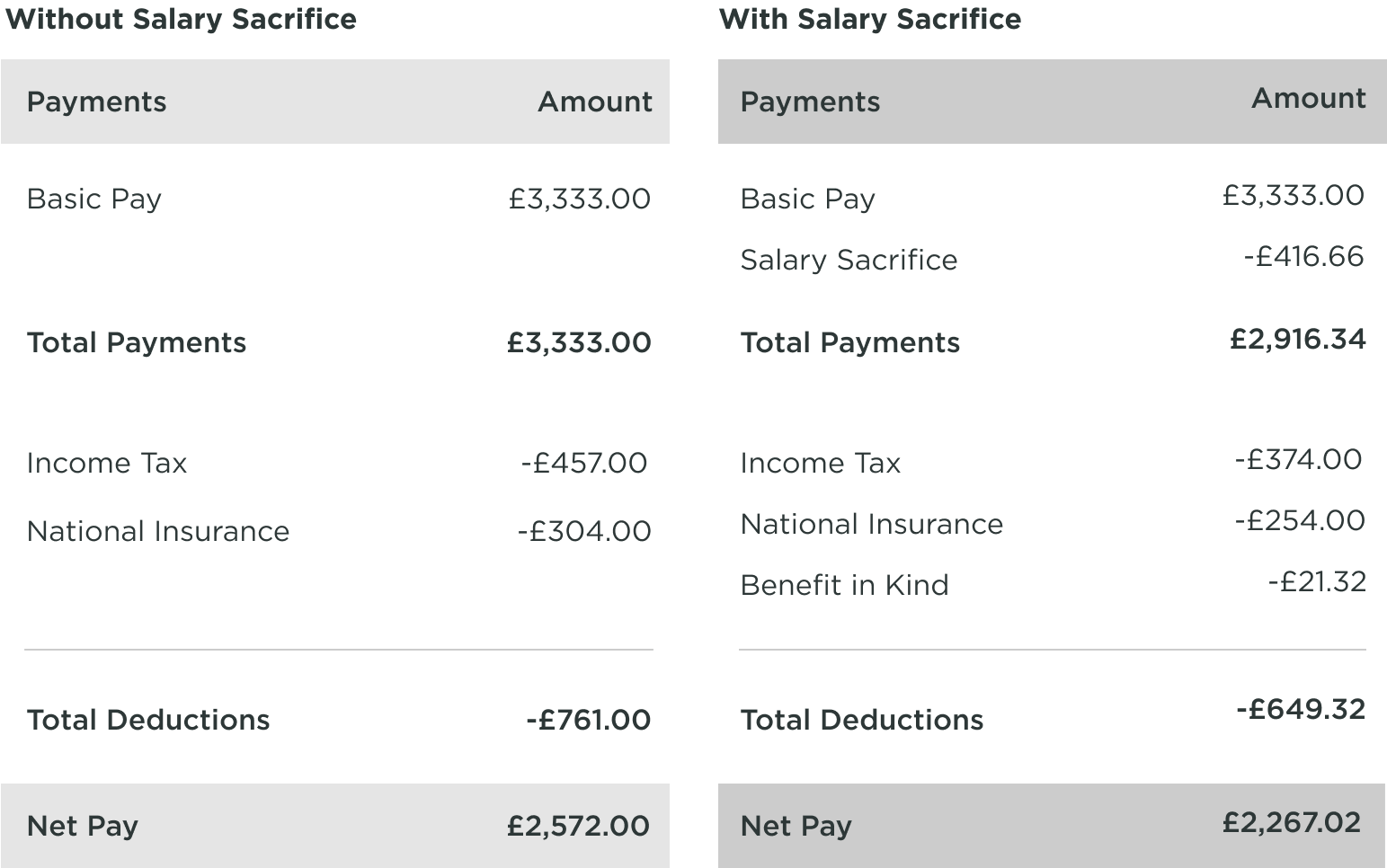This screenshot has width=1387, height=868.
Task: Click the -£254.00 National Insurance amount
Action: click(x=1300, y=521)
